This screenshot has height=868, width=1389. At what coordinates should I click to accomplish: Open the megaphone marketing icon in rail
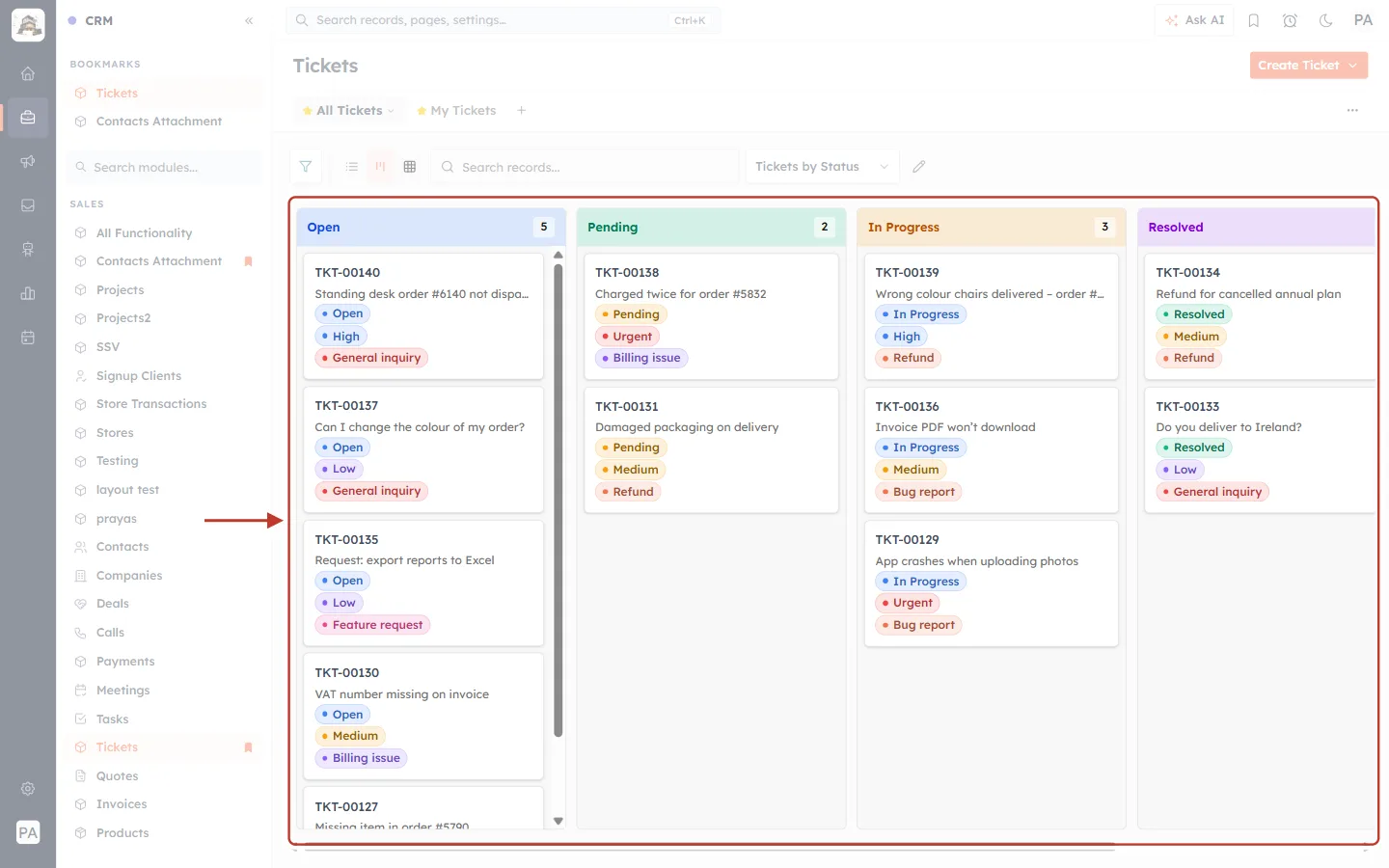click(28, 161)
